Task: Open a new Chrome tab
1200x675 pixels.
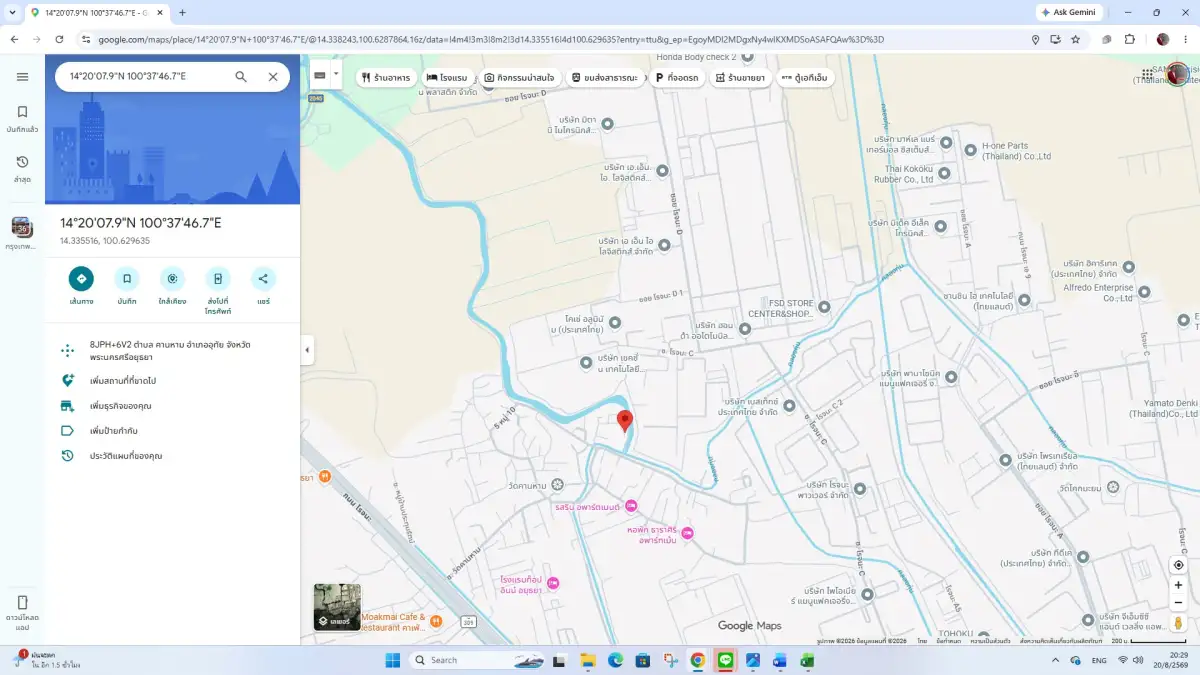Action: (x=182, y=12)
